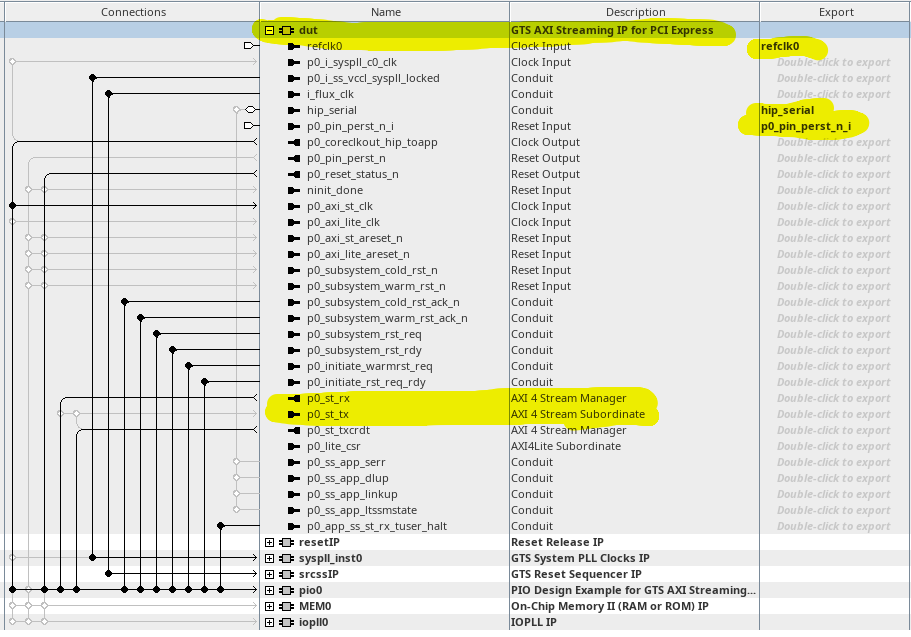Click export placeholder for p0_lite_csr row
This screenshot has width=911, height=637.
tap(833, 446)
